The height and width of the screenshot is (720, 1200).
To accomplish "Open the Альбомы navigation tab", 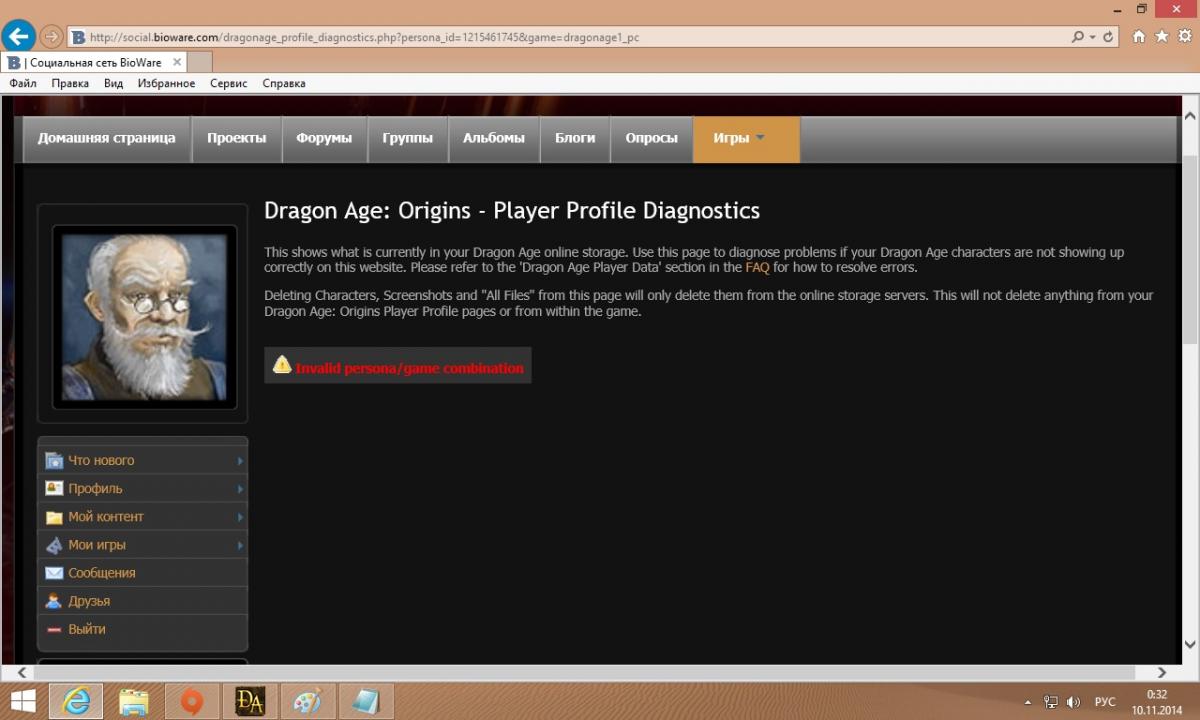I will point(494,139).
